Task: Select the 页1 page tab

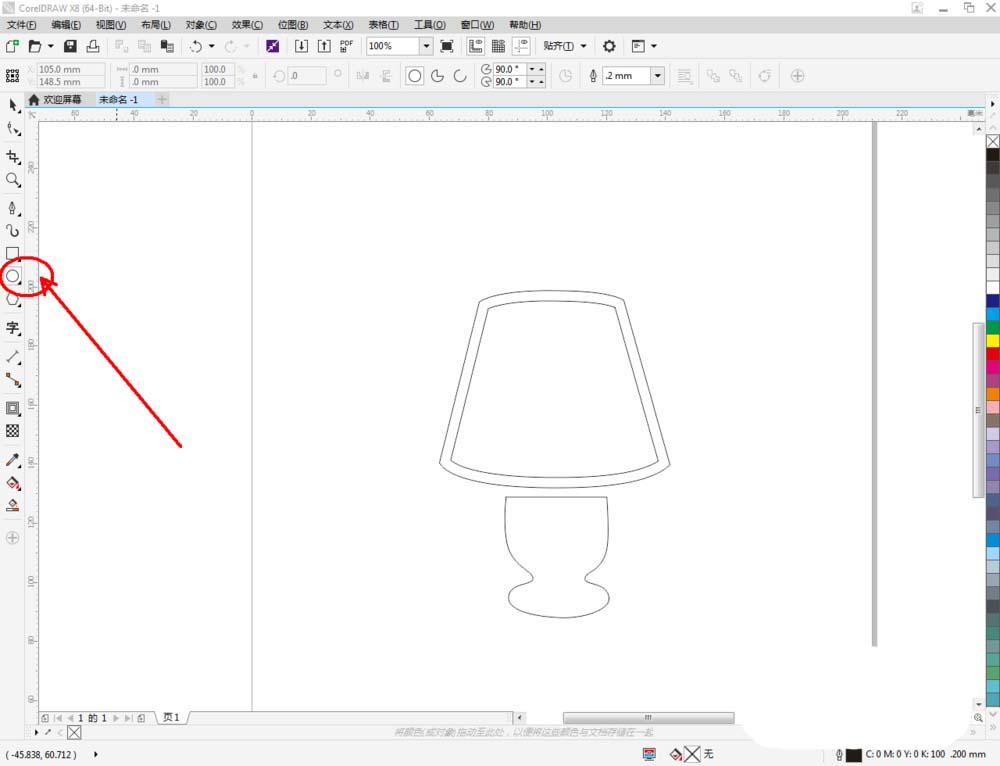Action: [x=171, y=718]
